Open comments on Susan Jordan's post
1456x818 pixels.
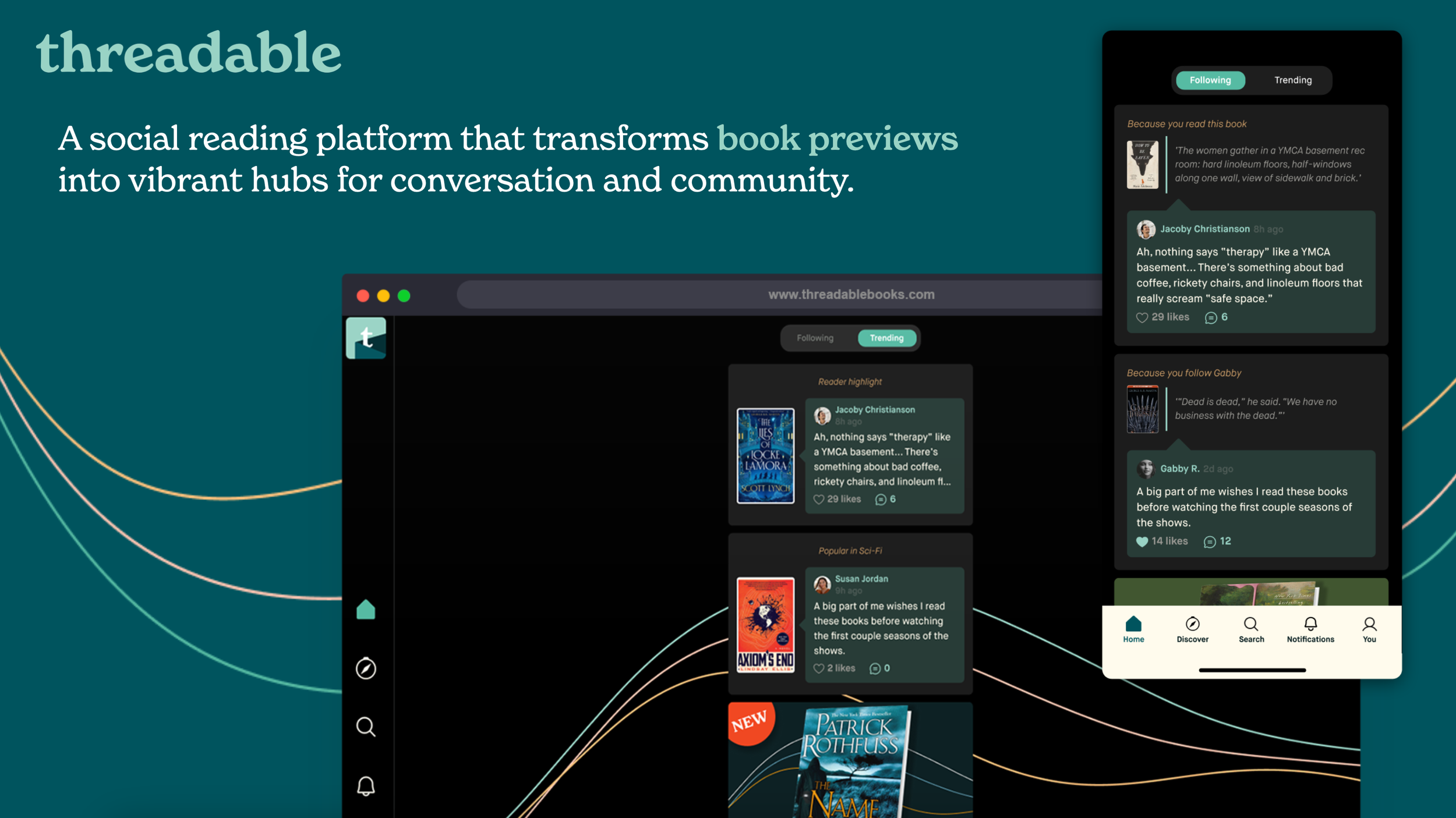pyautogui.click(x=875, y=668)
